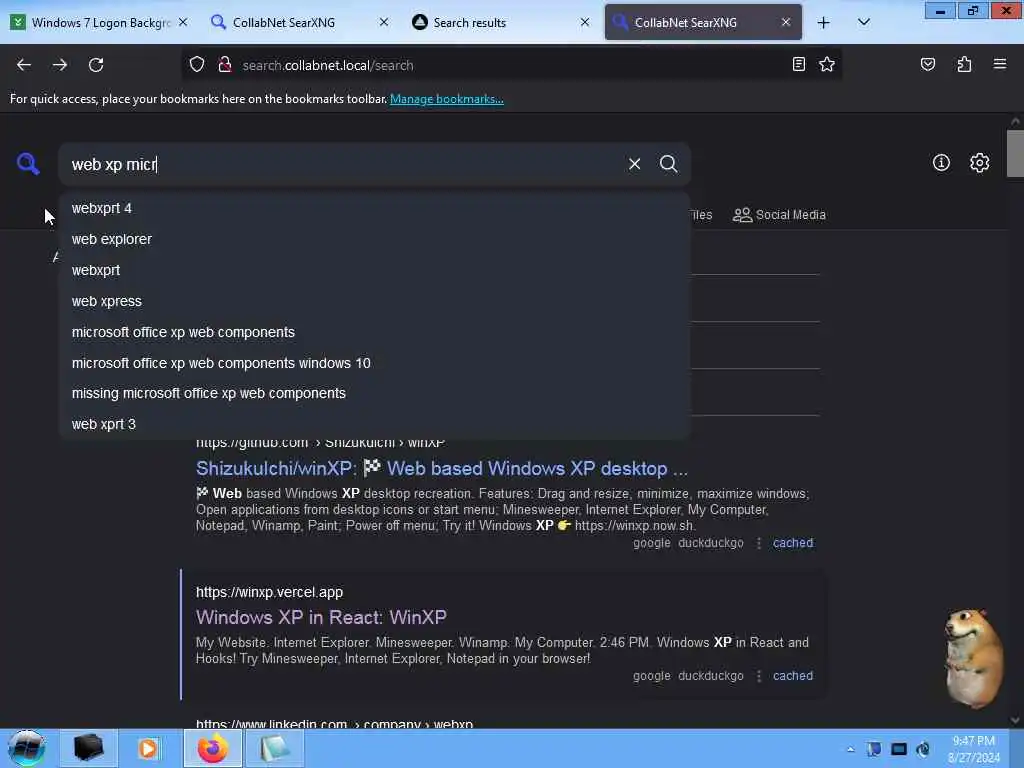The image size is (1024, 768).
Task: Click the page vertical scrollbar thumb
Action: (1015, 153)
